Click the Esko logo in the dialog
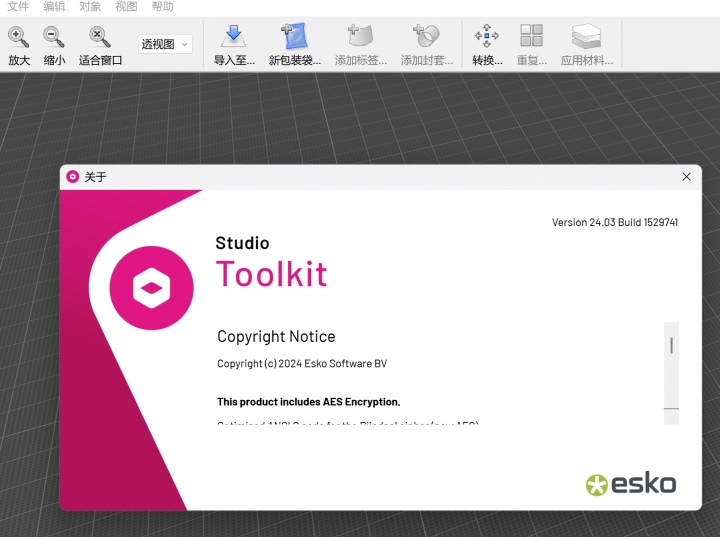720x537 pixels. (x=631, y=485)
